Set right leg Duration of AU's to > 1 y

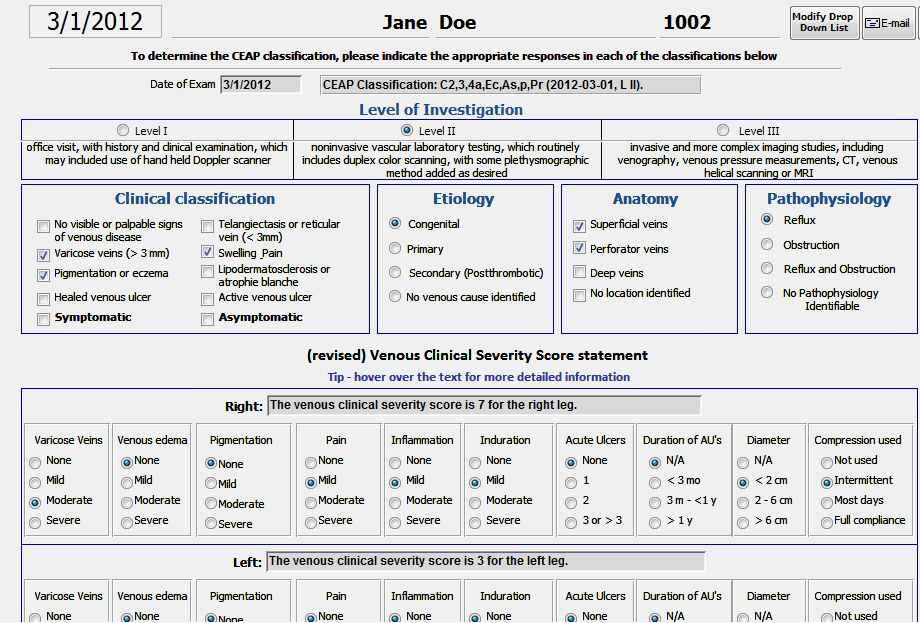coord(655,523)
